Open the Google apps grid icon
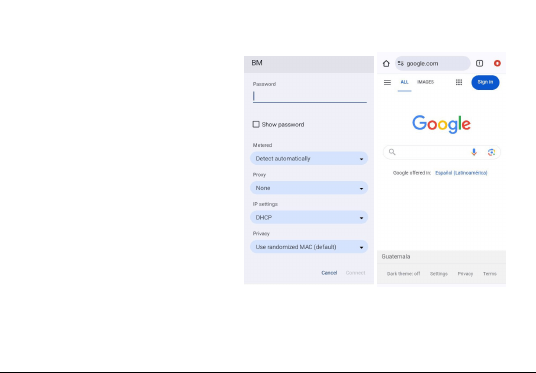The height and width of the screenshot is (373, 536). click(459, 82)
